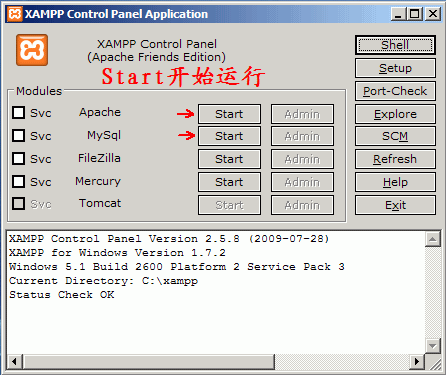The image size is (446, 375).
Task: Start the Apache module
Action: pyautogui.click(x=229, y=114)
